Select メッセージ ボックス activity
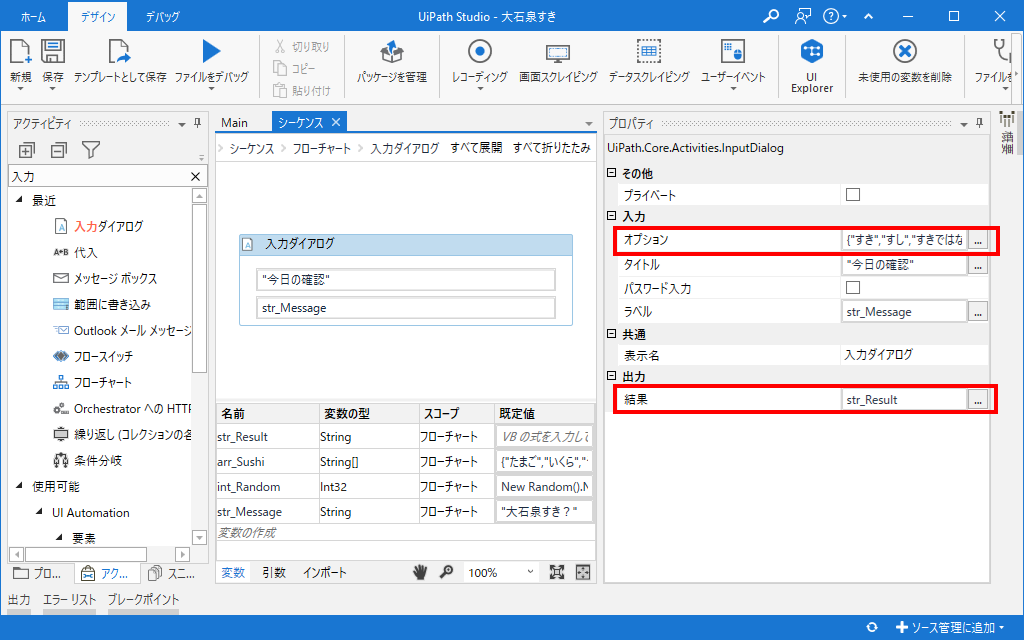 pos(104,278)
